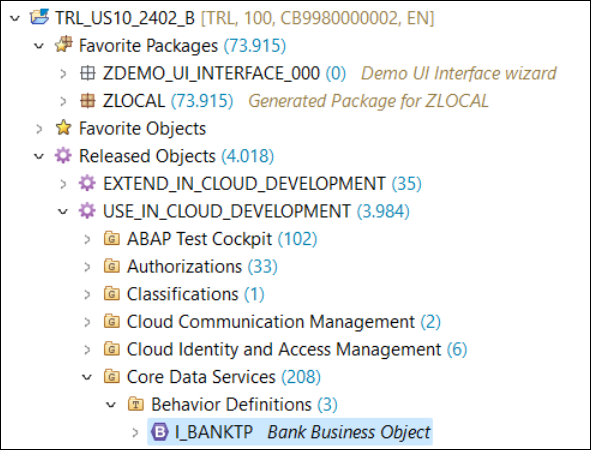Click the ZLOCAL package icon
591x450 pixels.
(x=87, y=101)
